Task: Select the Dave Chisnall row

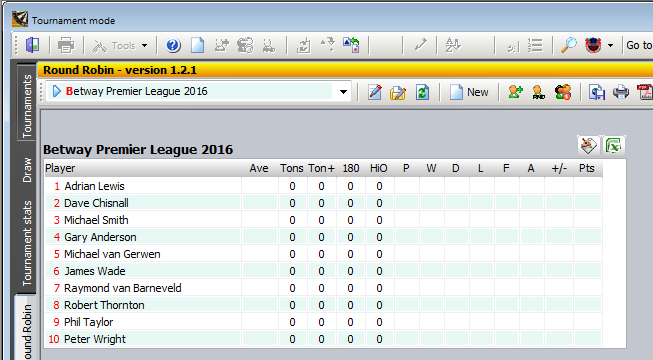Action: (x=323, y=203)
